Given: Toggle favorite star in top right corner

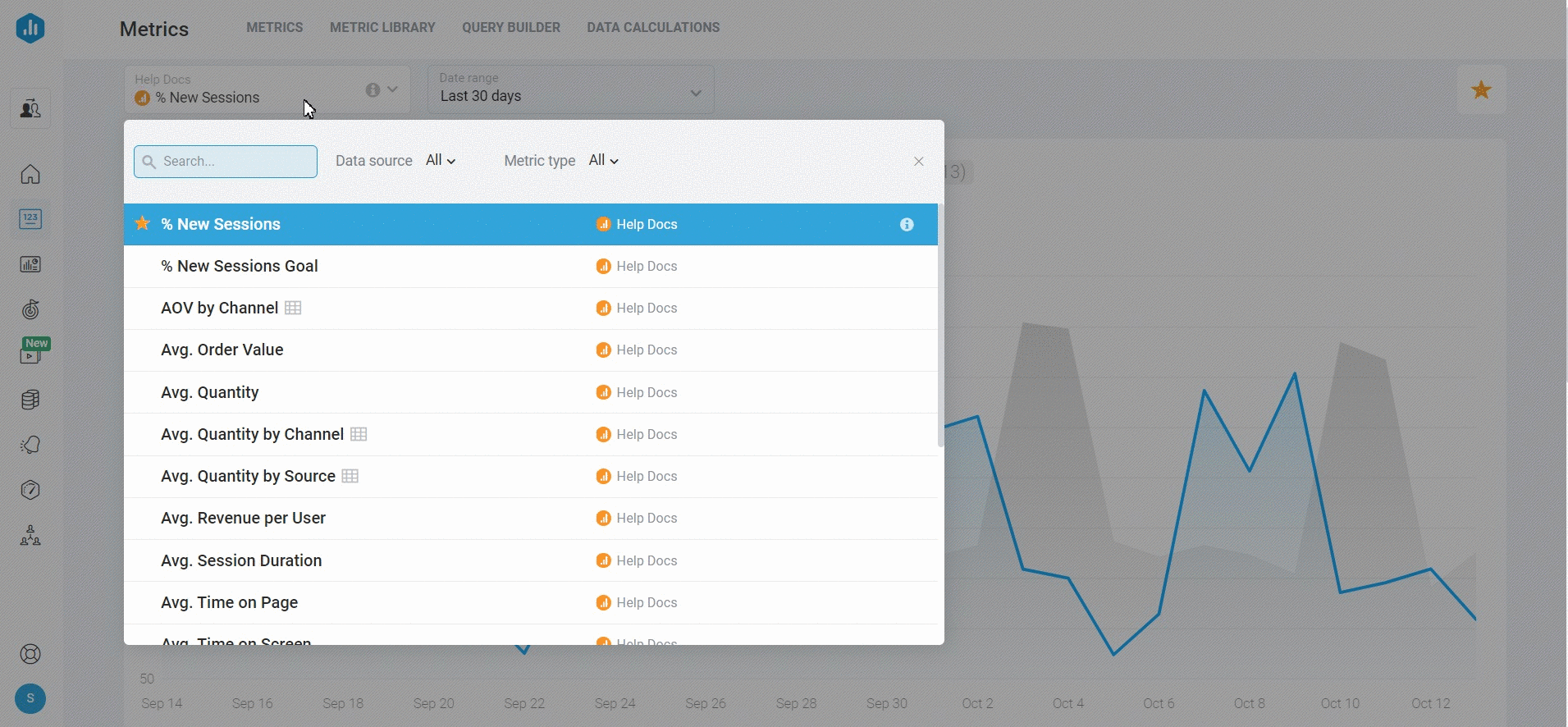Looking at the screenshot, I should pos(1481,90).
